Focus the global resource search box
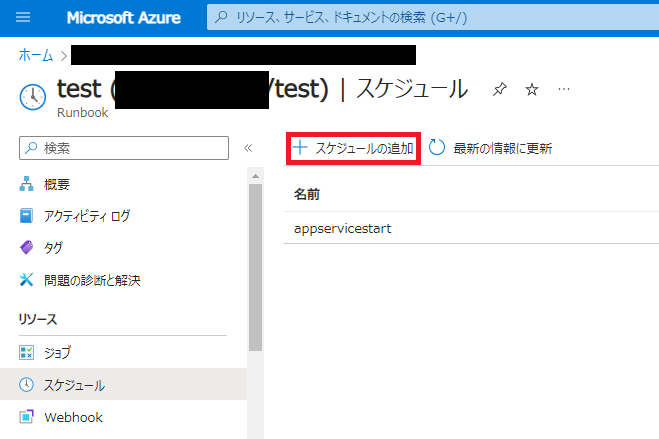 433,17
